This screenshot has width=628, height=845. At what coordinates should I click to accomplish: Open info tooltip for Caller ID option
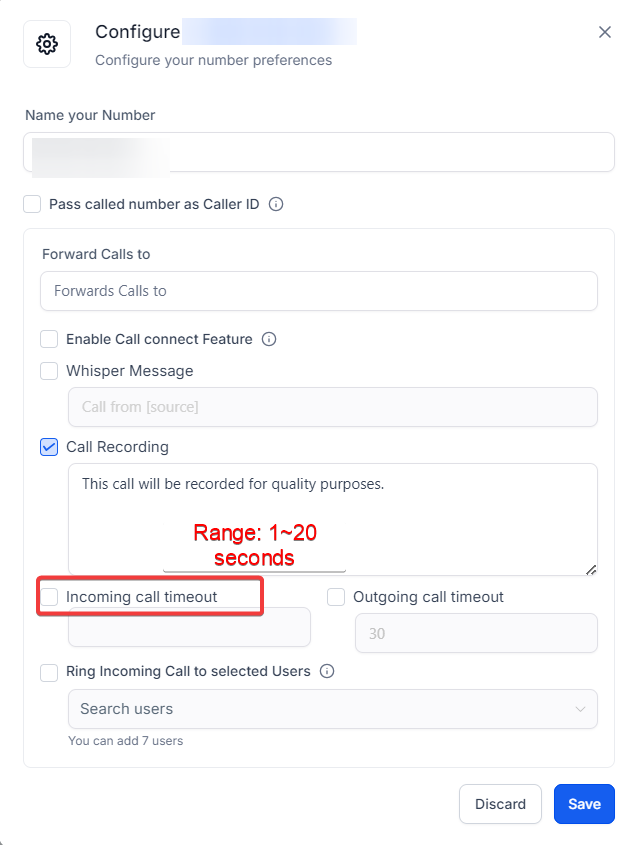coord(276,204)
